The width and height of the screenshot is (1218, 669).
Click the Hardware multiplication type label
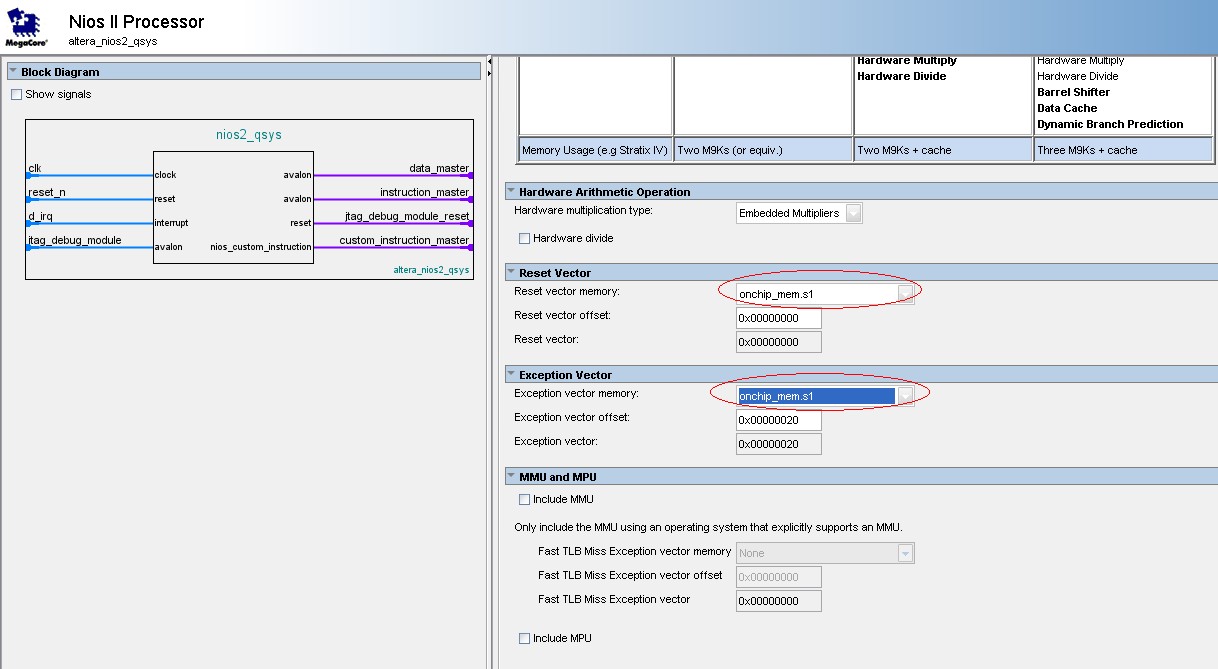tap(583, 211)
